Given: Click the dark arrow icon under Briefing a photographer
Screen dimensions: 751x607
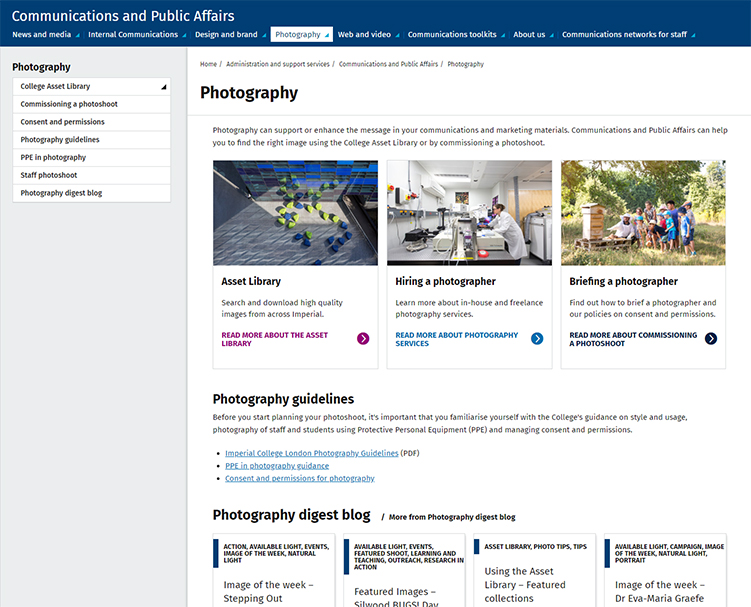Looking at the screenshot, I should point(711,339).
